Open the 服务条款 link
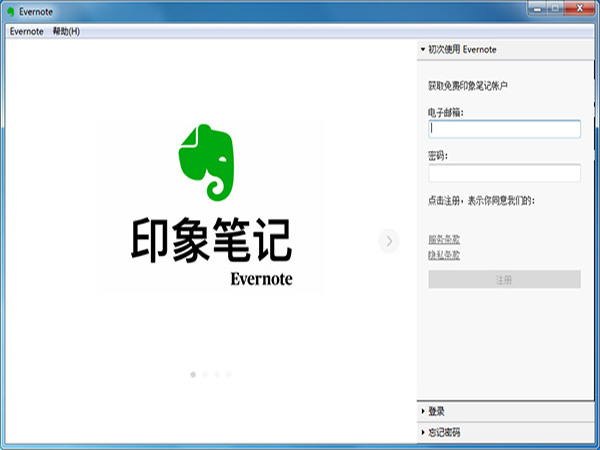Screen dimensions: 600x450 click(x=444, y=240)
